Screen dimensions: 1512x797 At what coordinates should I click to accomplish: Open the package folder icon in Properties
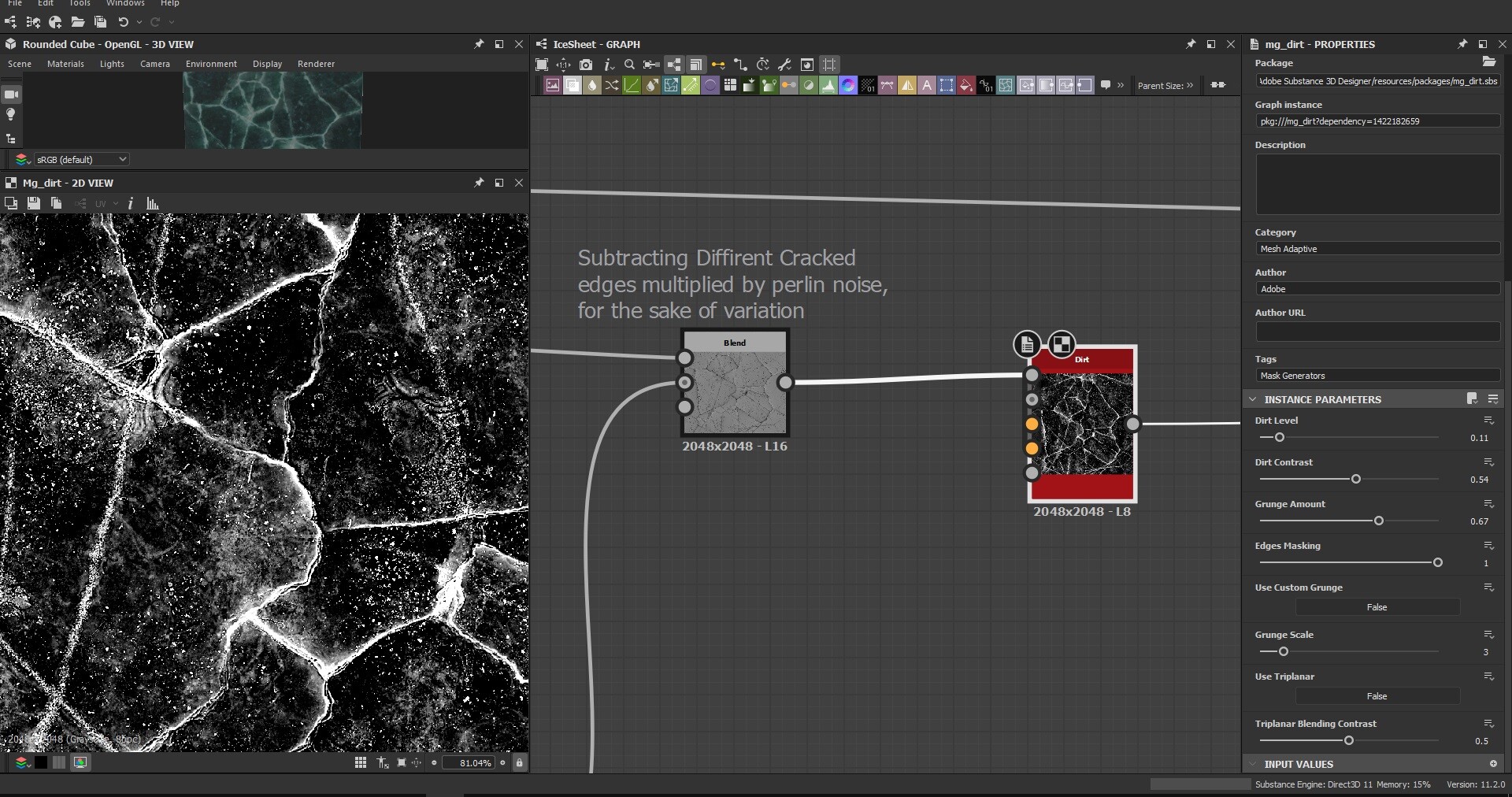click(x=1488, y=62)
